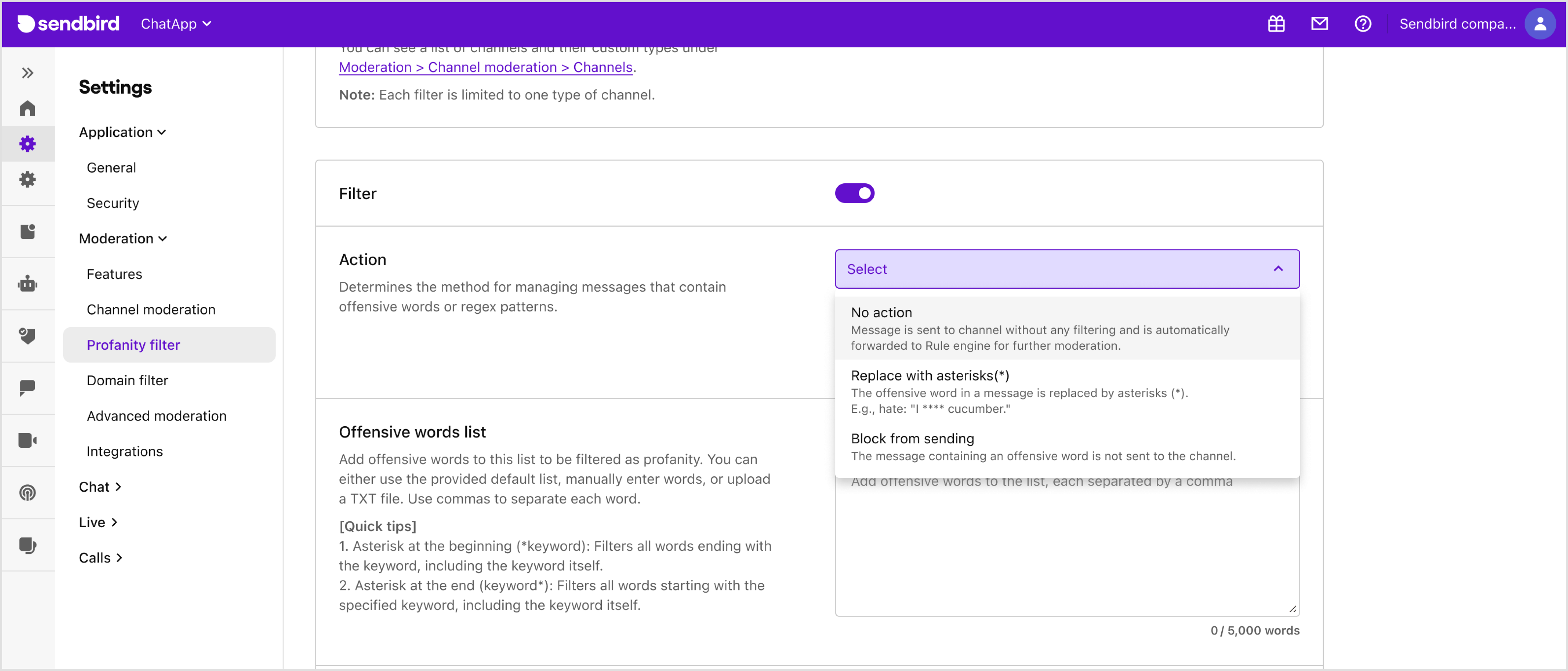Open the ChatApp application switcher
Screen dimensions: 1568x671
(176, 24)
